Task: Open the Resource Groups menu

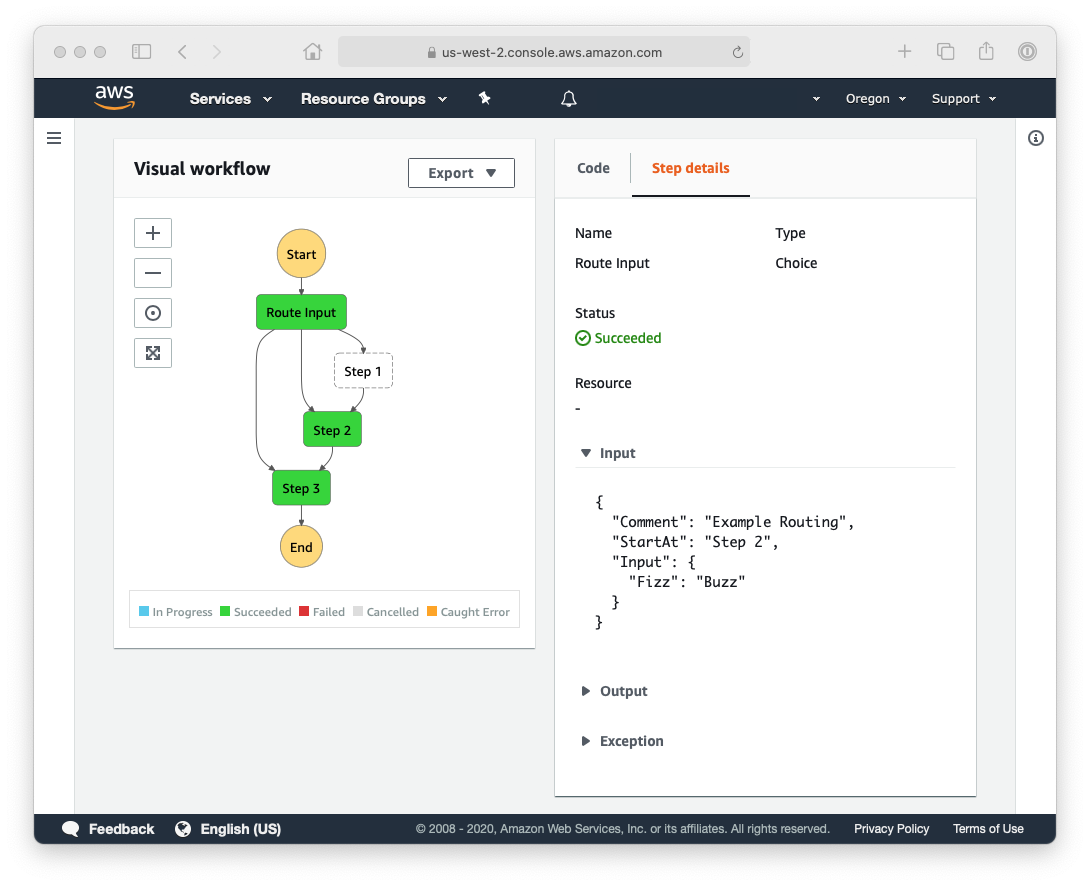Action: [373, 99]
